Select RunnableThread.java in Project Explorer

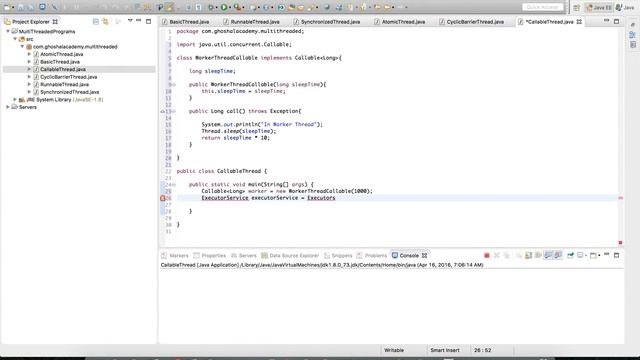click(64, 84)
